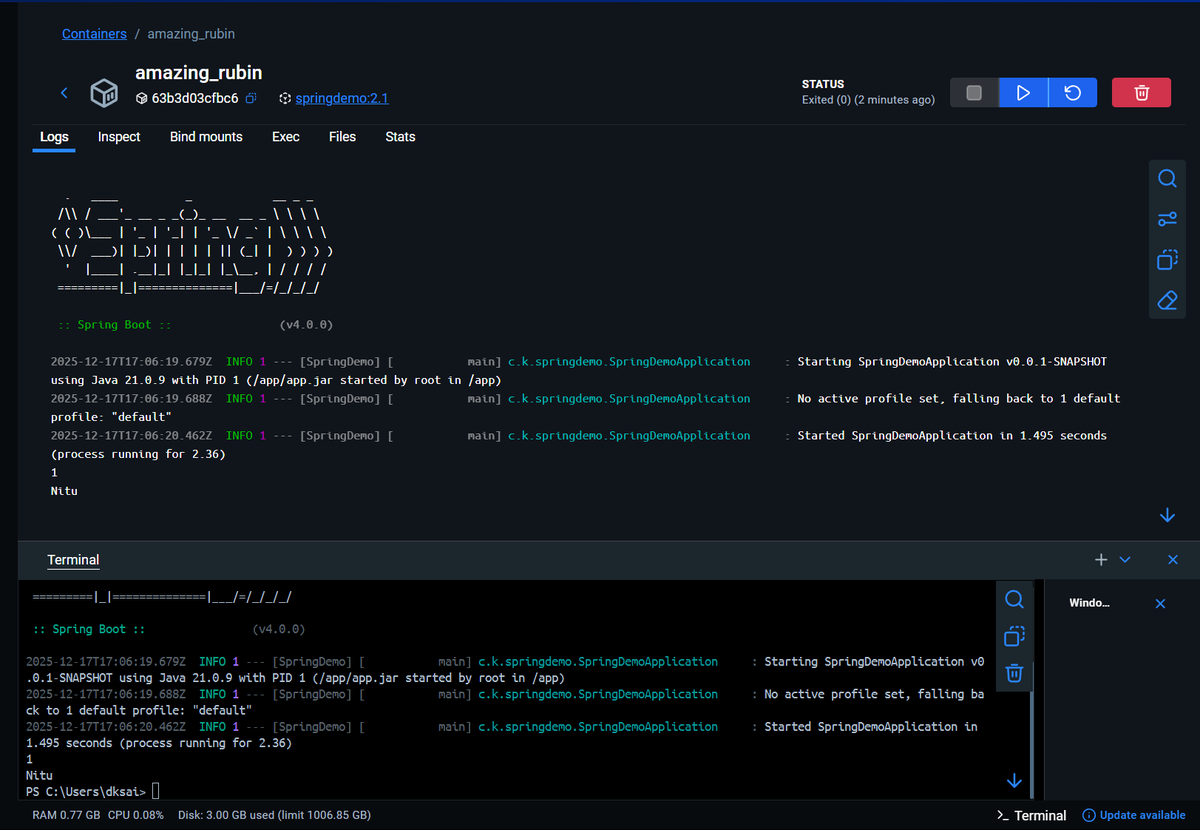Open the shell type dropdown in Terminal
This screenshot has height=830, width=1200.
click(1125, 560)
